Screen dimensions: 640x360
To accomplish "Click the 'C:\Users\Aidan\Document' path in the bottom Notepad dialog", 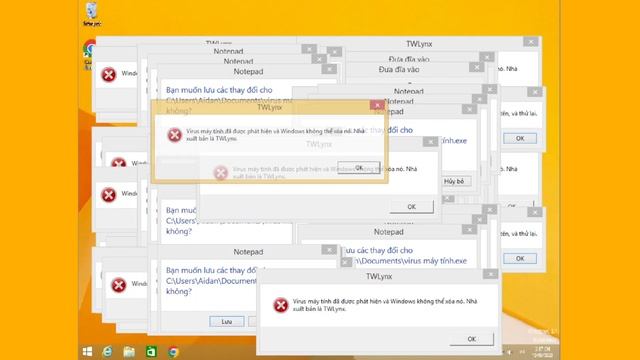I will (211, 281).
